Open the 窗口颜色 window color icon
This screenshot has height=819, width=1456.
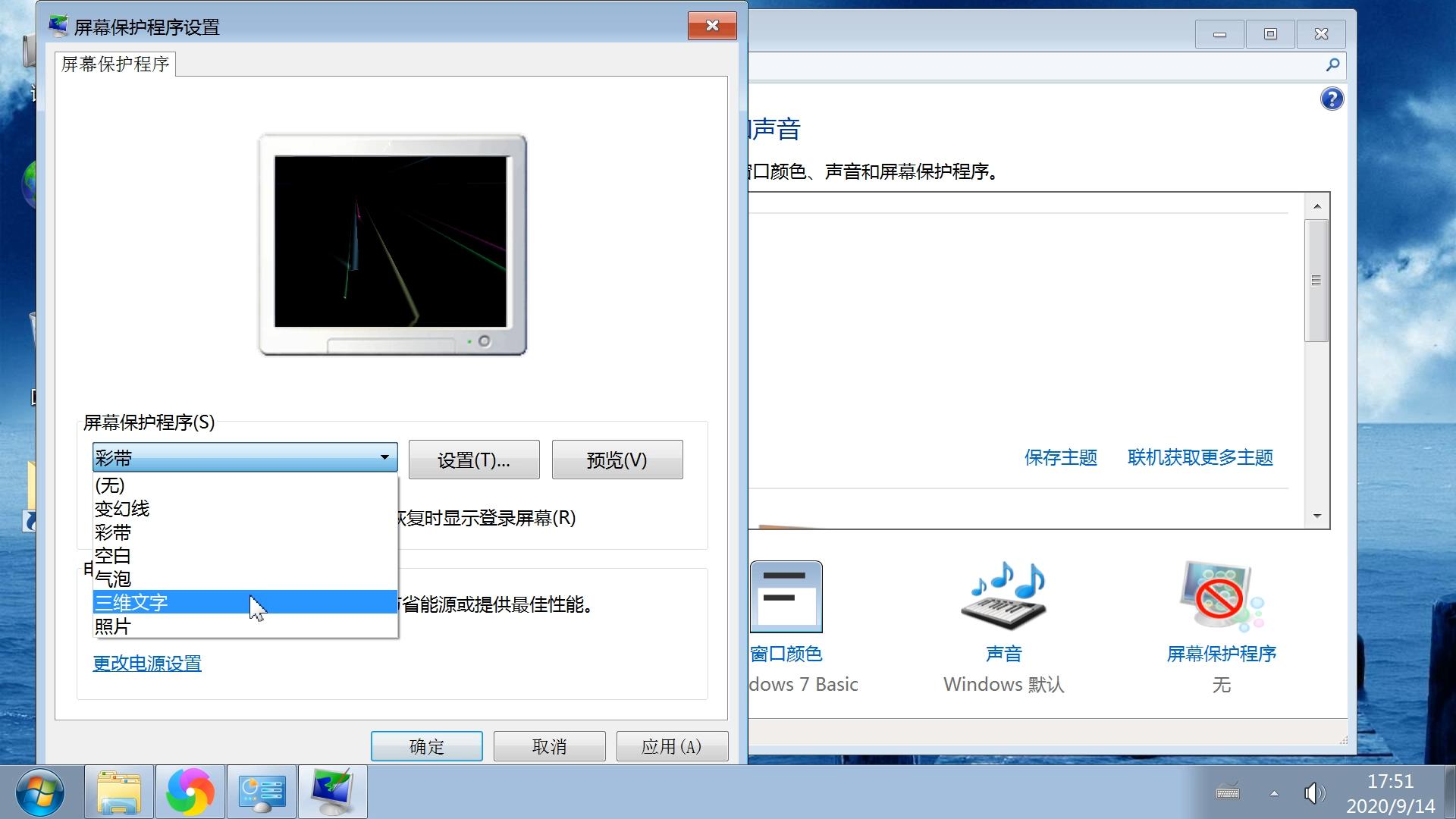[x=786, y=596]
